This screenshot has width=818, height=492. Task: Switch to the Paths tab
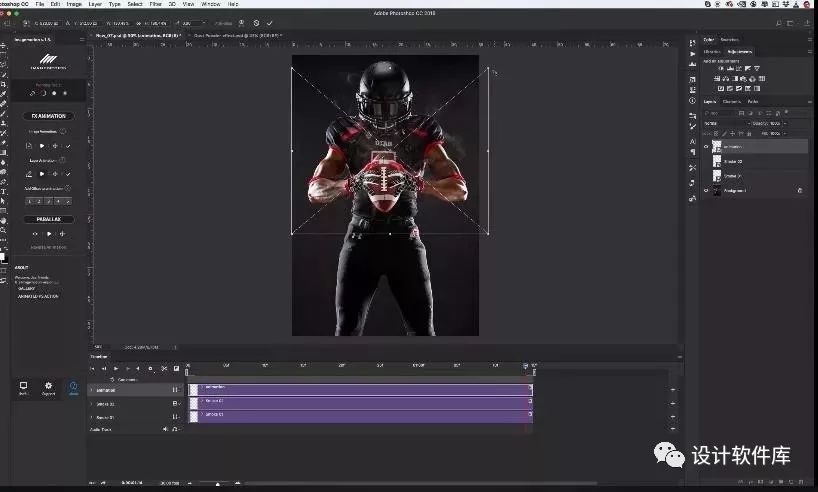pos(753,102)
